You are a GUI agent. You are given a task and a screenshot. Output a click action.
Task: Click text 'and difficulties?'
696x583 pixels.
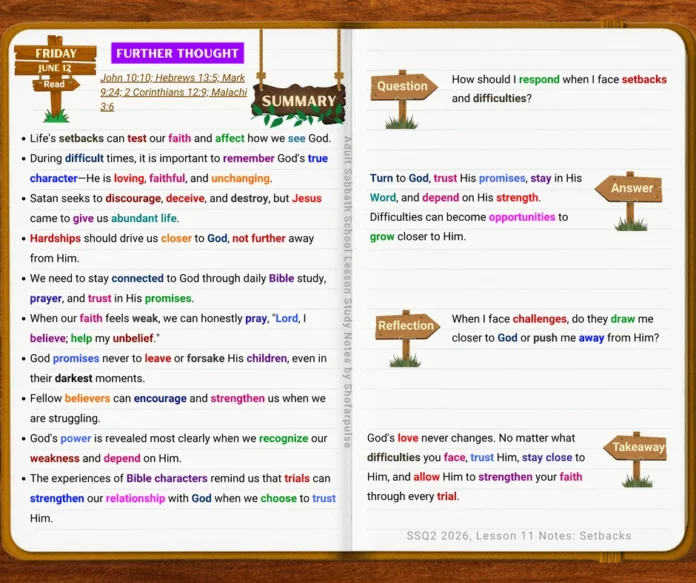[x=492, y=98]
